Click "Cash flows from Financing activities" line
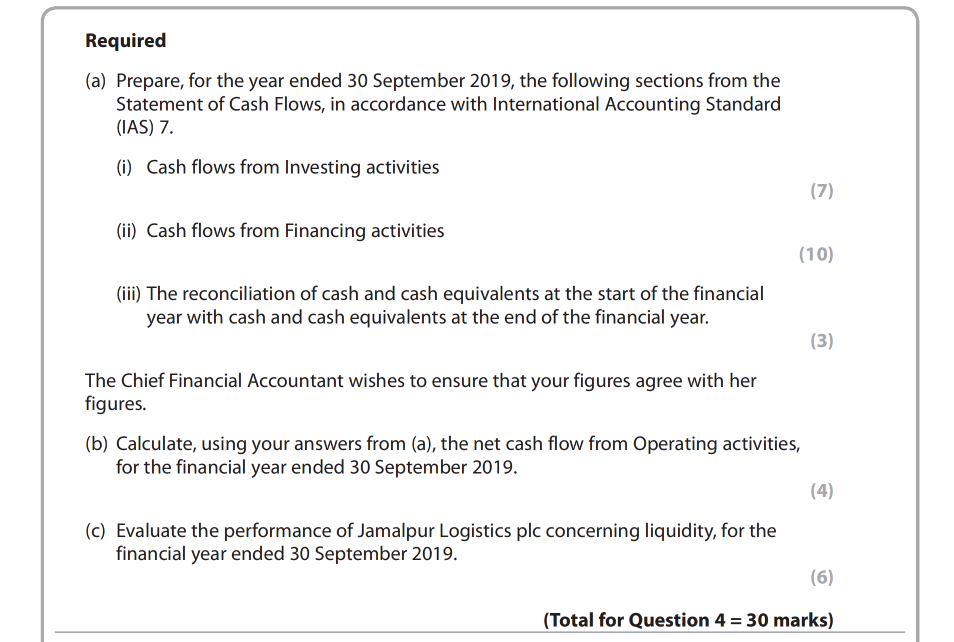 (x=295, y=231)
